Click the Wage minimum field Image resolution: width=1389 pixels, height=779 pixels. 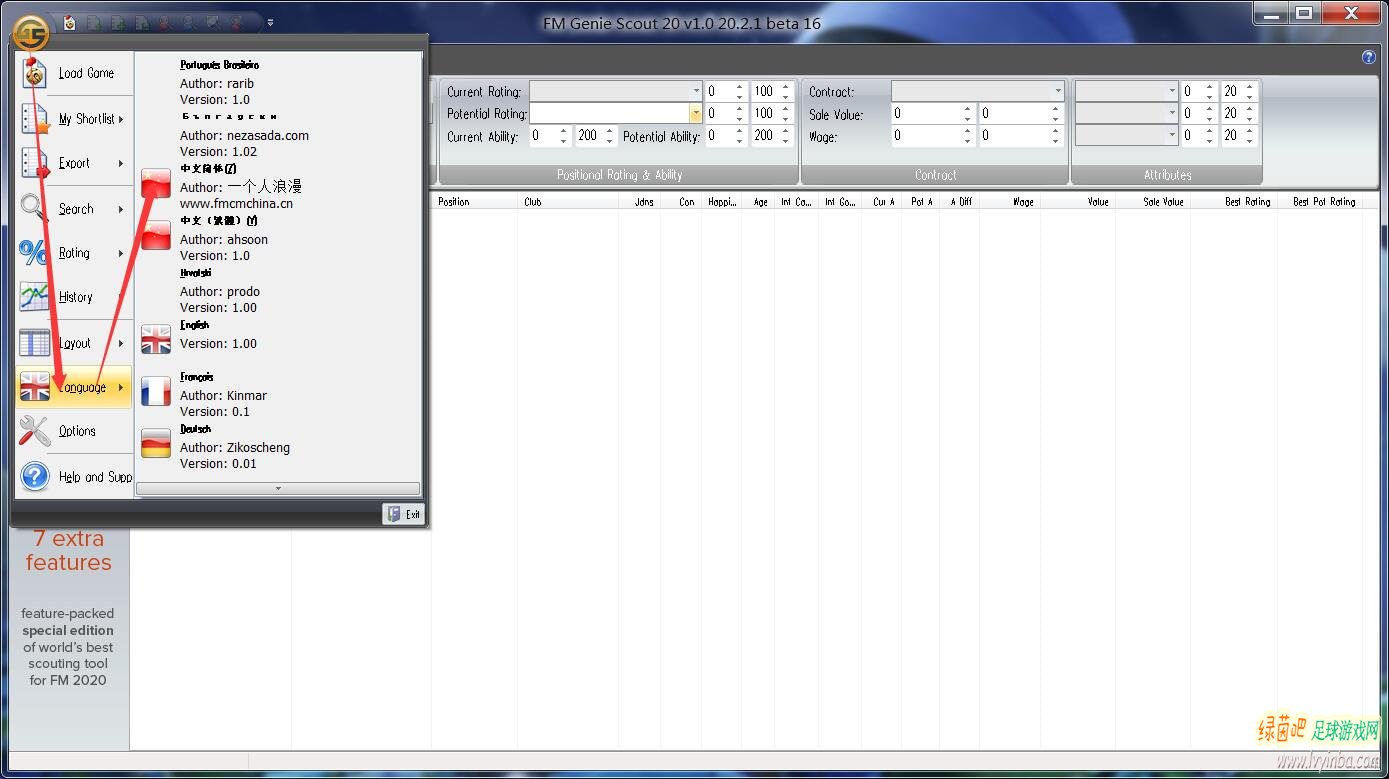926,136
